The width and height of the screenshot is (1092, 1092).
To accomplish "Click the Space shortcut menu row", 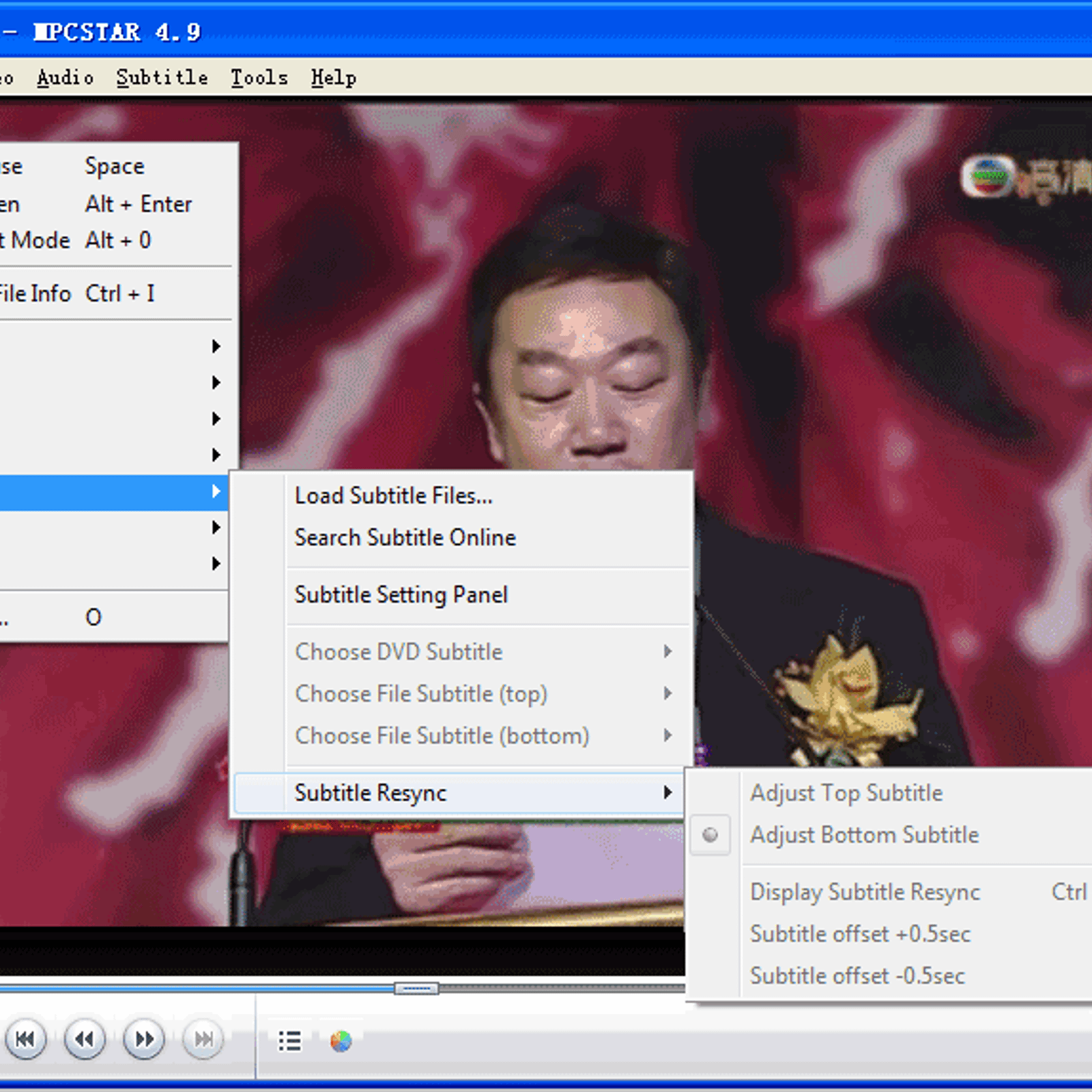I will point(116,167).
